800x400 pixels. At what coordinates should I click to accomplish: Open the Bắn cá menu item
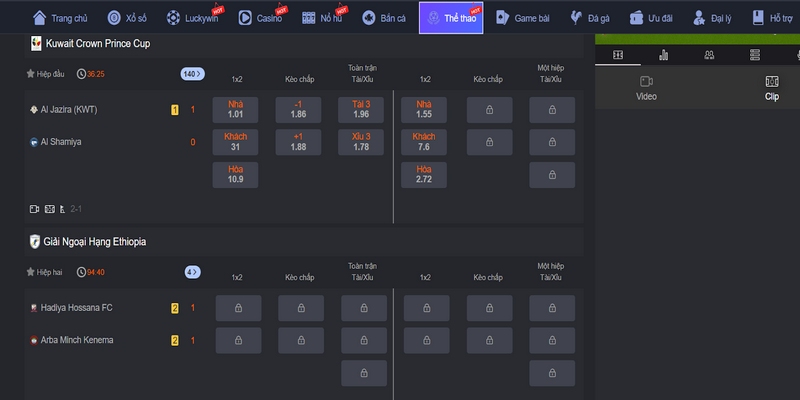tap(384, 18)
